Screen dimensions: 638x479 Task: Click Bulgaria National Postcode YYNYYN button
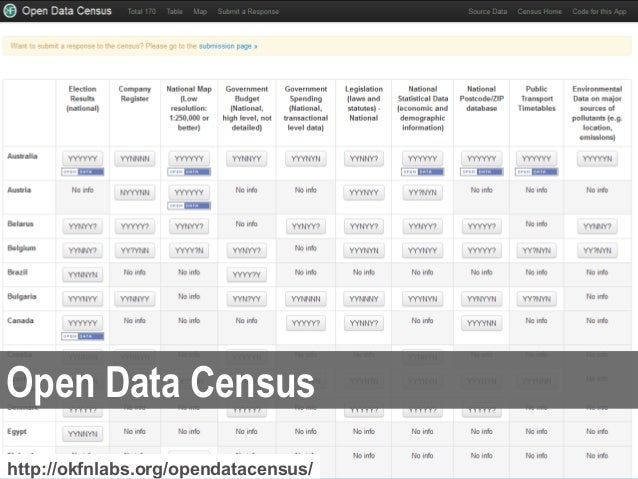point(482,299)
